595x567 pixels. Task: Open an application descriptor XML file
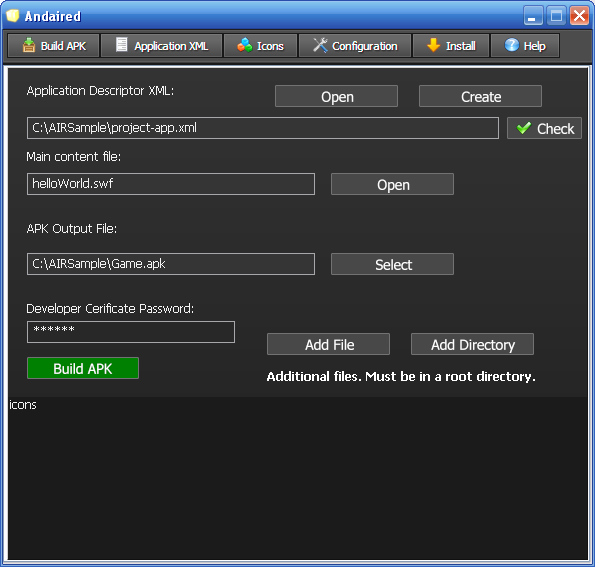tap(337, 96)
